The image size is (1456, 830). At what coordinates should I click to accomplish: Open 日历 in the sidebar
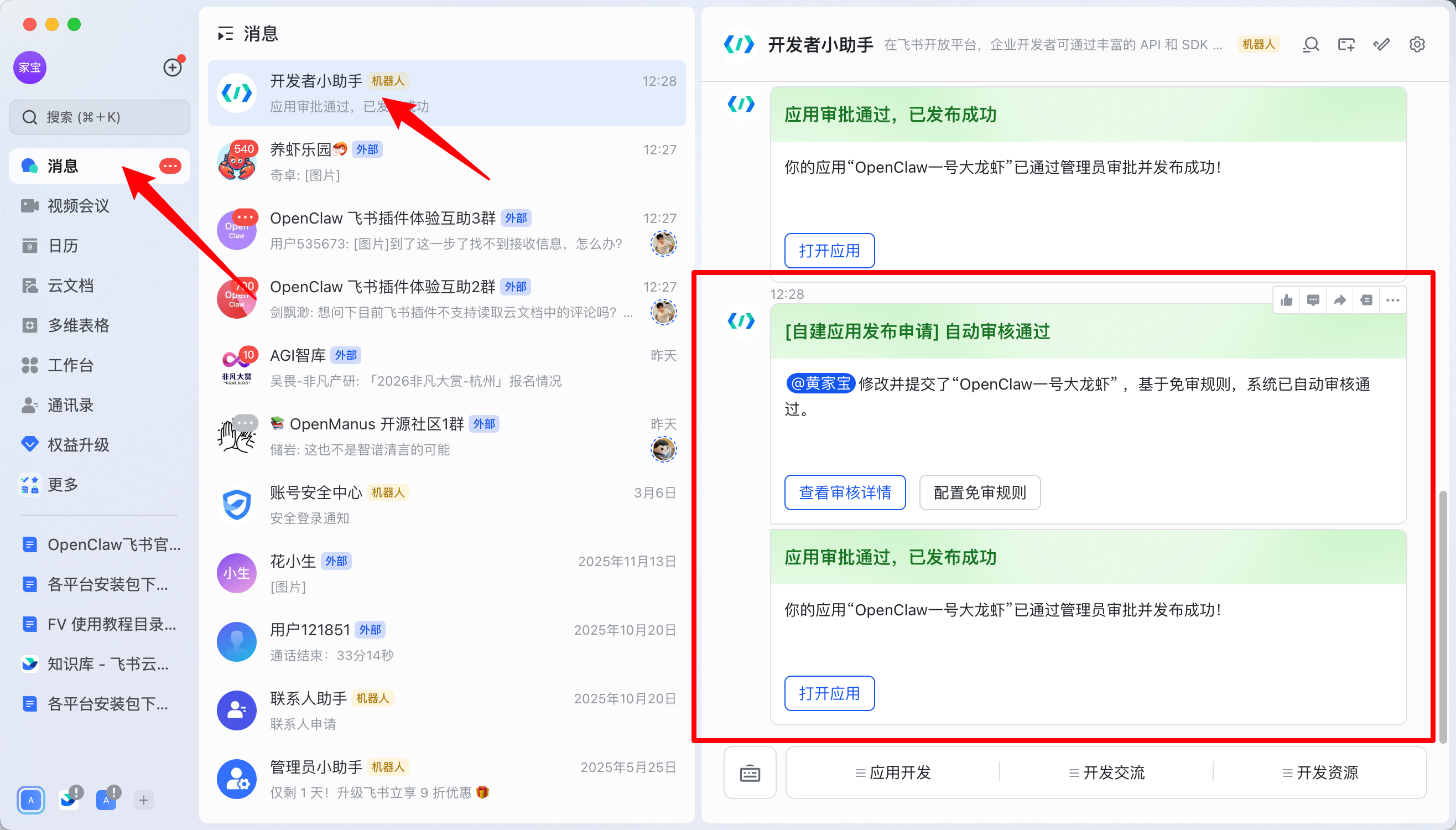[x=99, y=246]
